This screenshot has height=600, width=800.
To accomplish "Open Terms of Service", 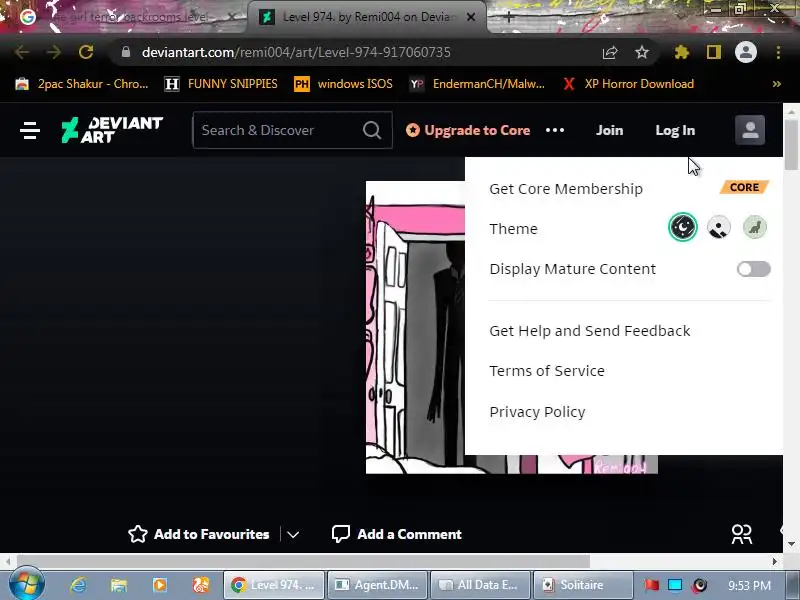I will click(x=546, y=371).
